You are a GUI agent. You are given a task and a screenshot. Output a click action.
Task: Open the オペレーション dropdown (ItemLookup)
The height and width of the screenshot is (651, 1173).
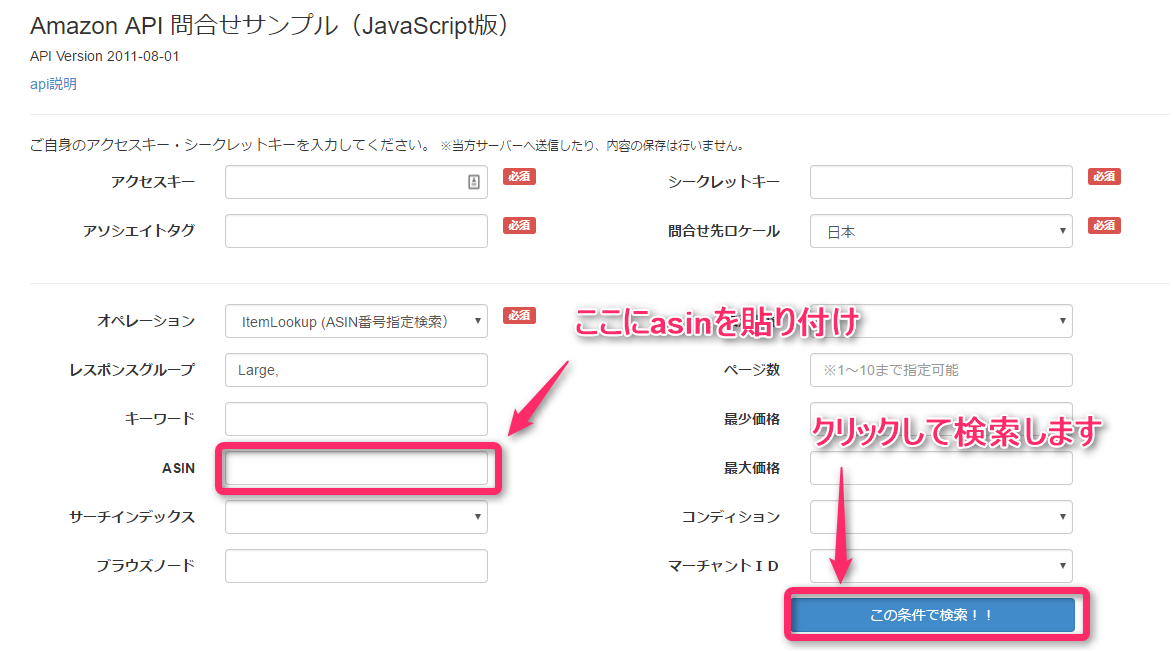click(356, 321)
